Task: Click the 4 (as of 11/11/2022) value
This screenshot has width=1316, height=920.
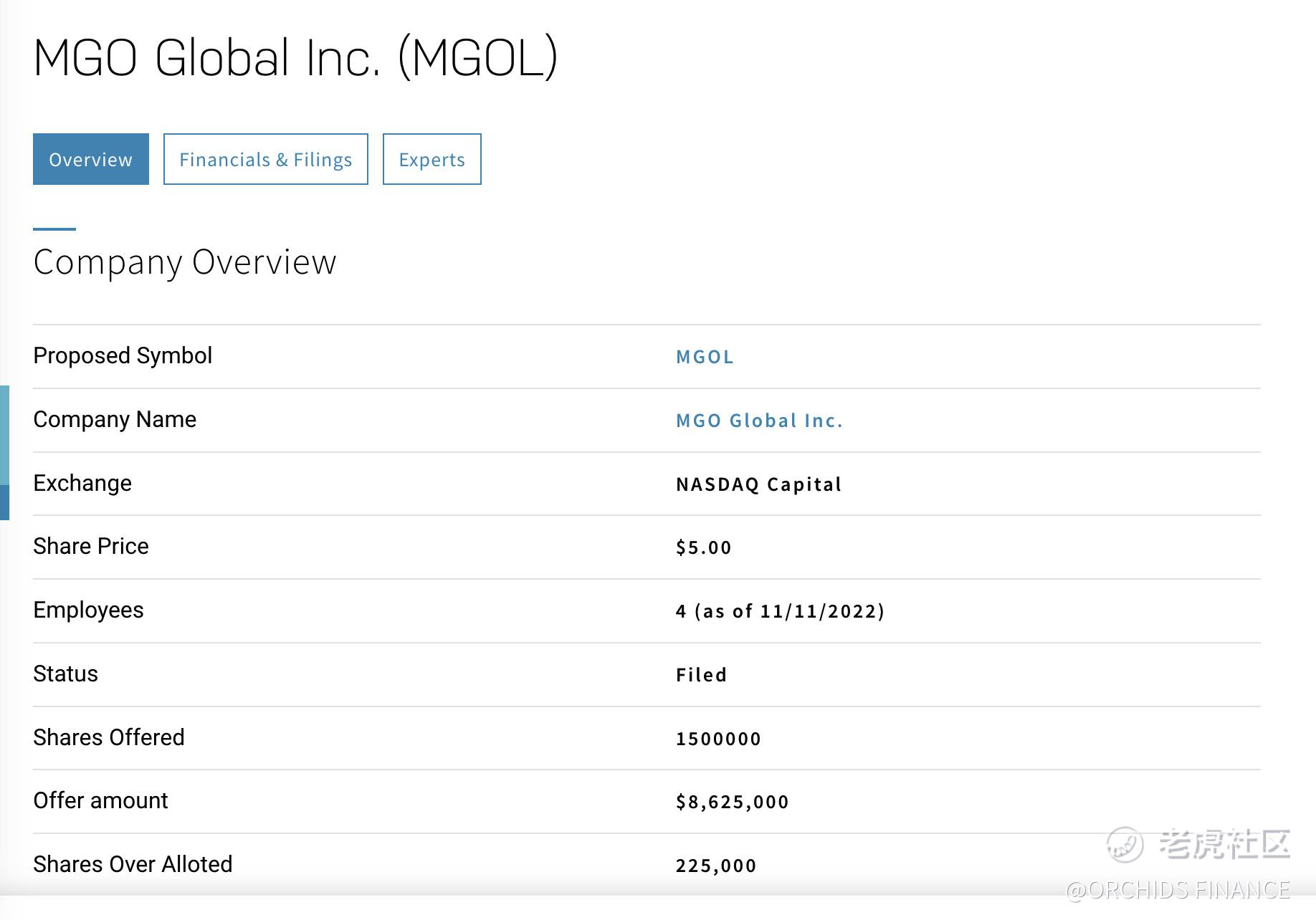Action: pyautogui.click(x=780, y=611)
